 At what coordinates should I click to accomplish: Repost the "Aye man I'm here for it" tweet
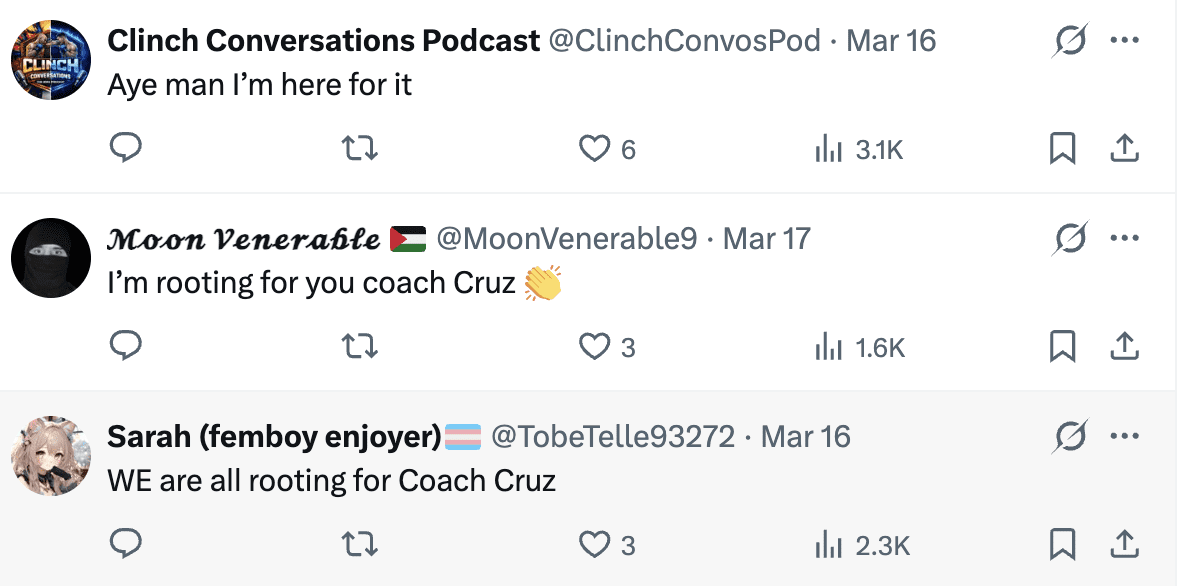360,149
